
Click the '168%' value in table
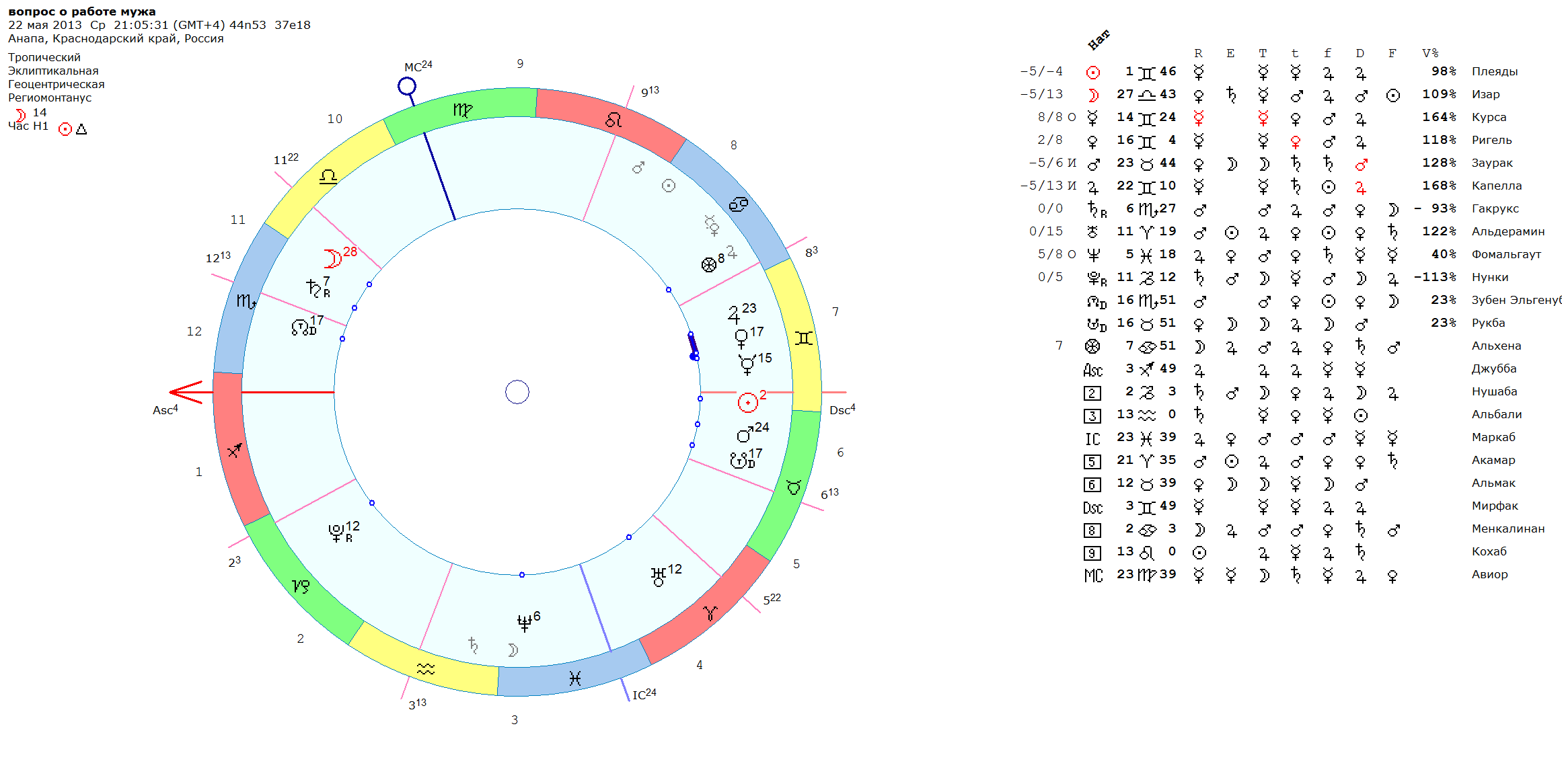(x=1440, y=186)
